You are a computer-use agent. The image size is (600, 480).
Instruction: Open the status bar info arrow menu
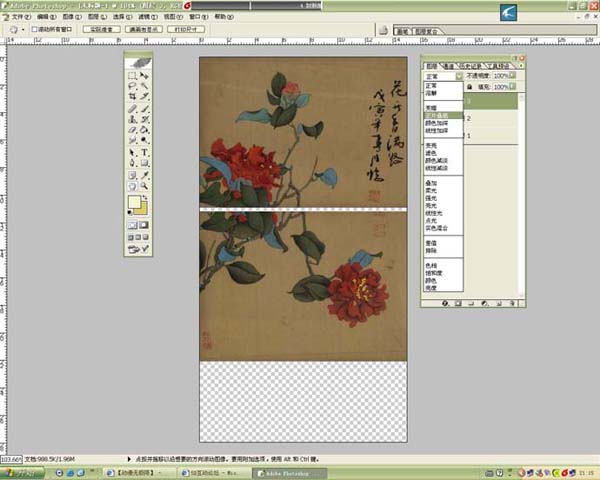tap(129, 459)
